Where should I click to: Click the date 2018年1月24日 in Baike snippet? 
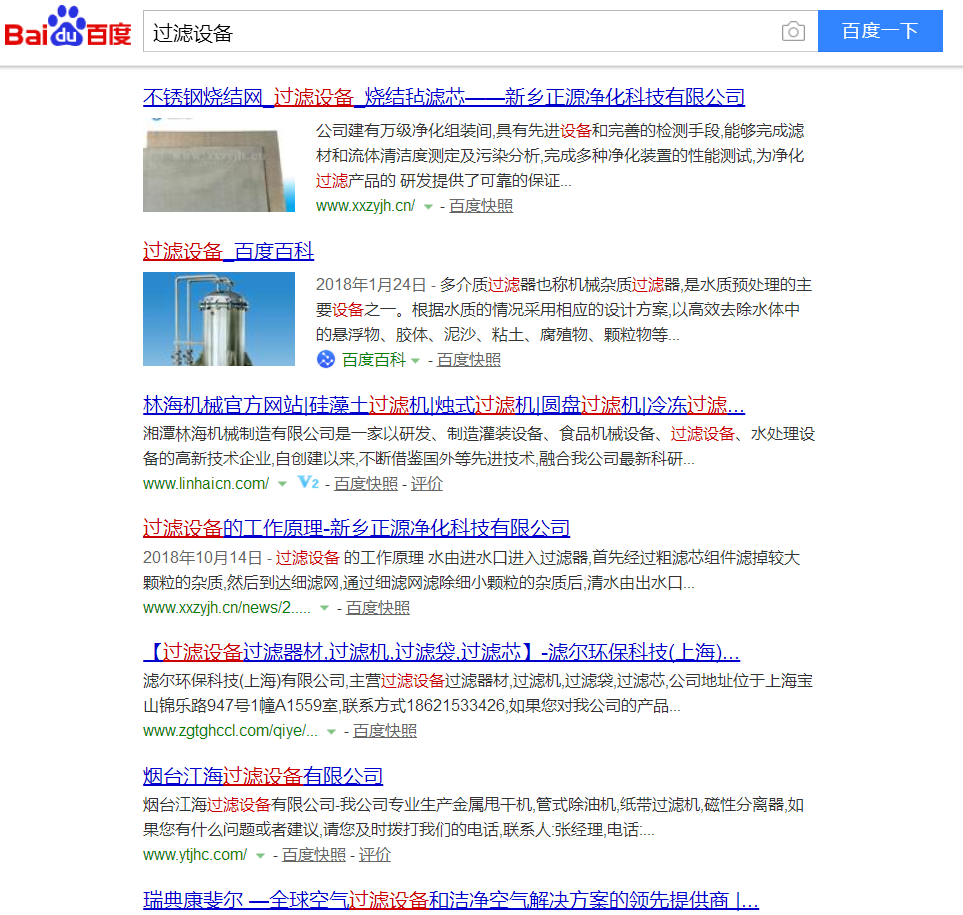(x=371, y=285)
